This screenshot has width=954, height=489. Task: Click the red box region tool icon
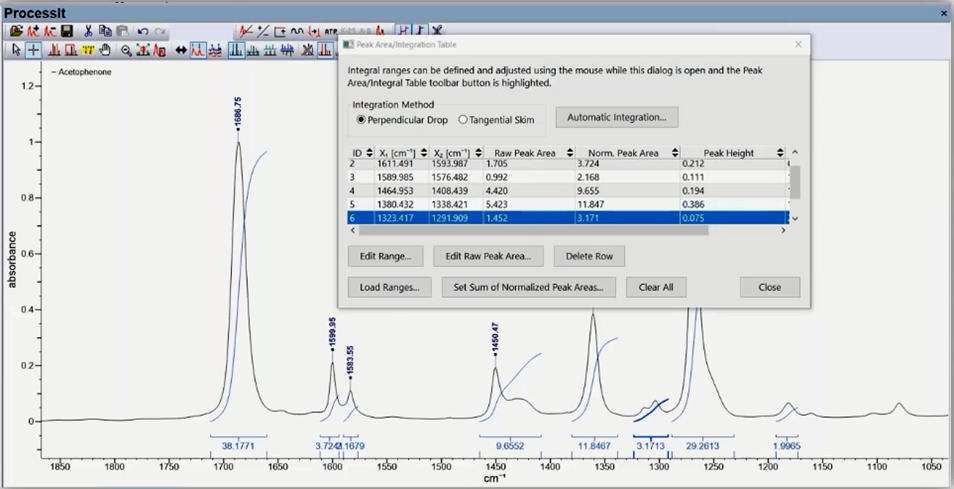[x=71, y=50]
